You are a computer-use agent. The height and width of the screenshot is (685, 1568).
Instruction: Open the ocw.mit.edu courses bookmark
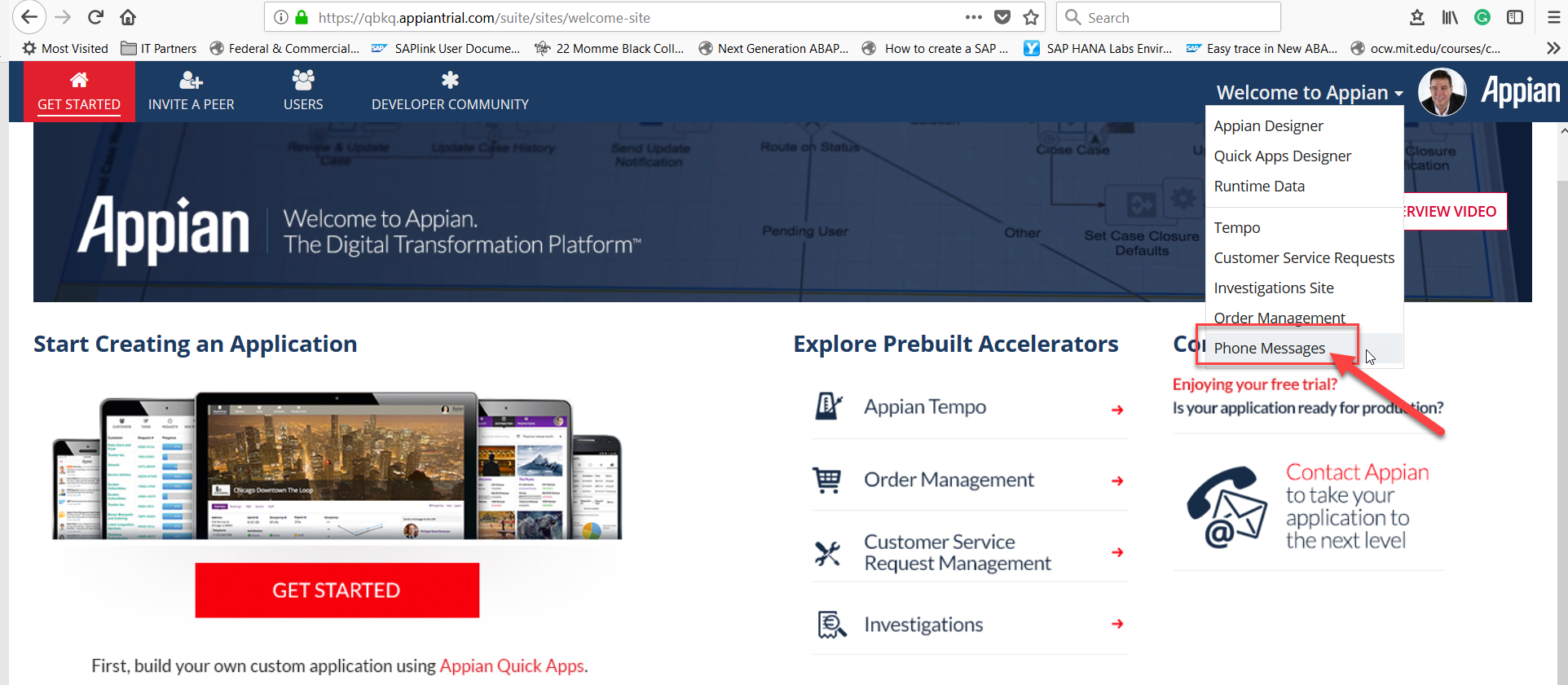click(1425, 48)
